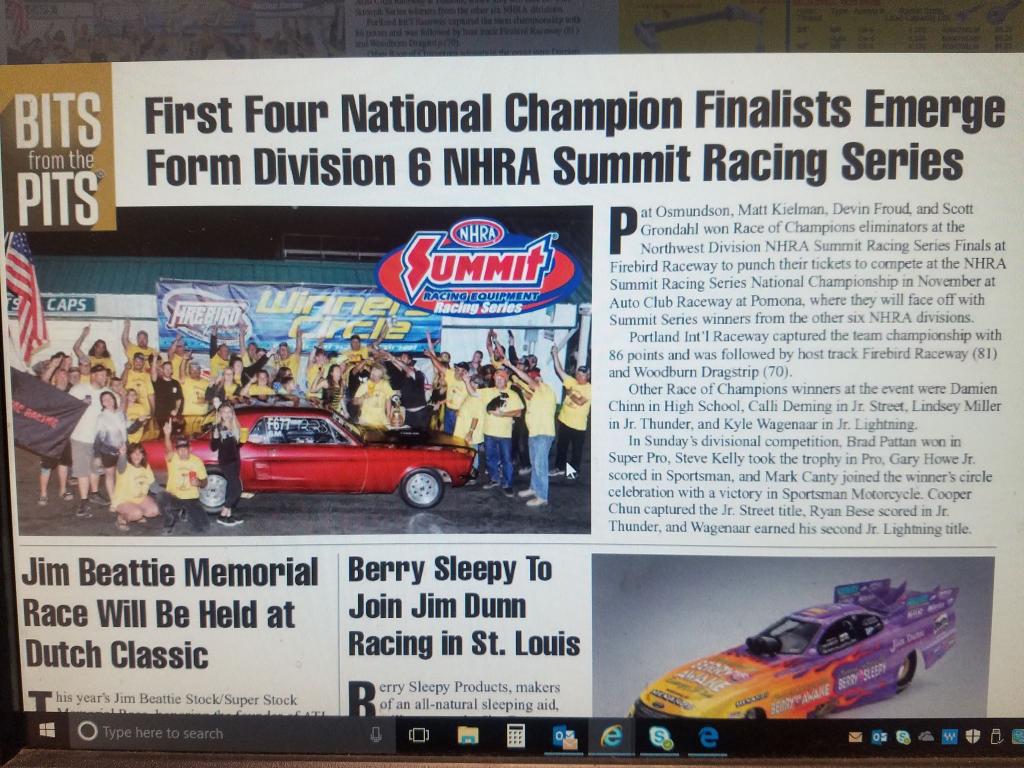Click the Cortana circle icon in search box
This screenshot has width=1024, height=768.
coord(87,731)
